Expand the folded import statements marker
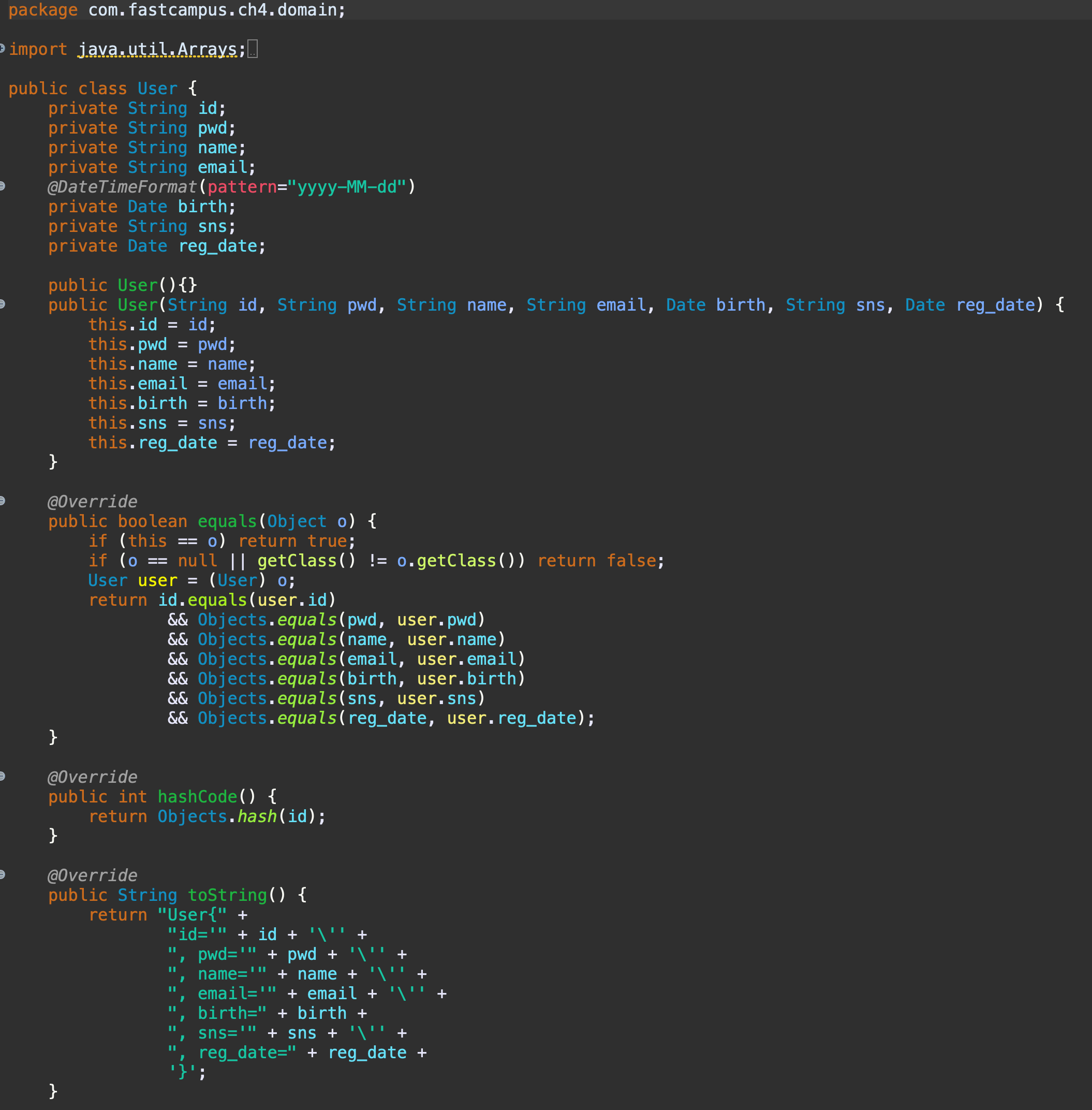 pyautogui.click(x=2, y=49)
